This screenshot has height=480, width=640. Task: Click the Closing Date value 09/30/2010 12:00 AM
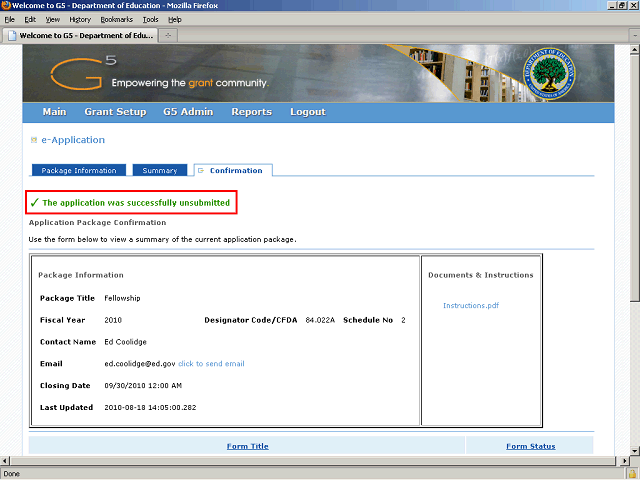point(143,386)
